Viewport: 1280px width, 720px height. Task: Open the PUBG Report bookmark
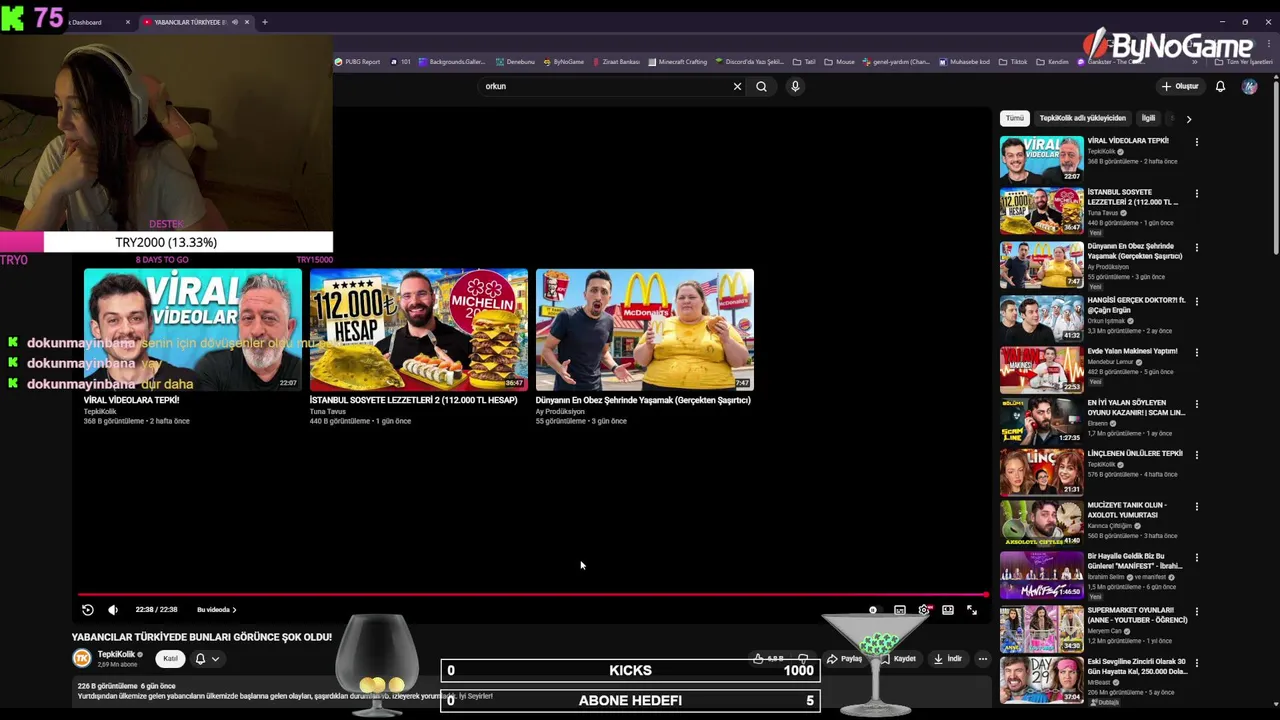click(357, 62)
